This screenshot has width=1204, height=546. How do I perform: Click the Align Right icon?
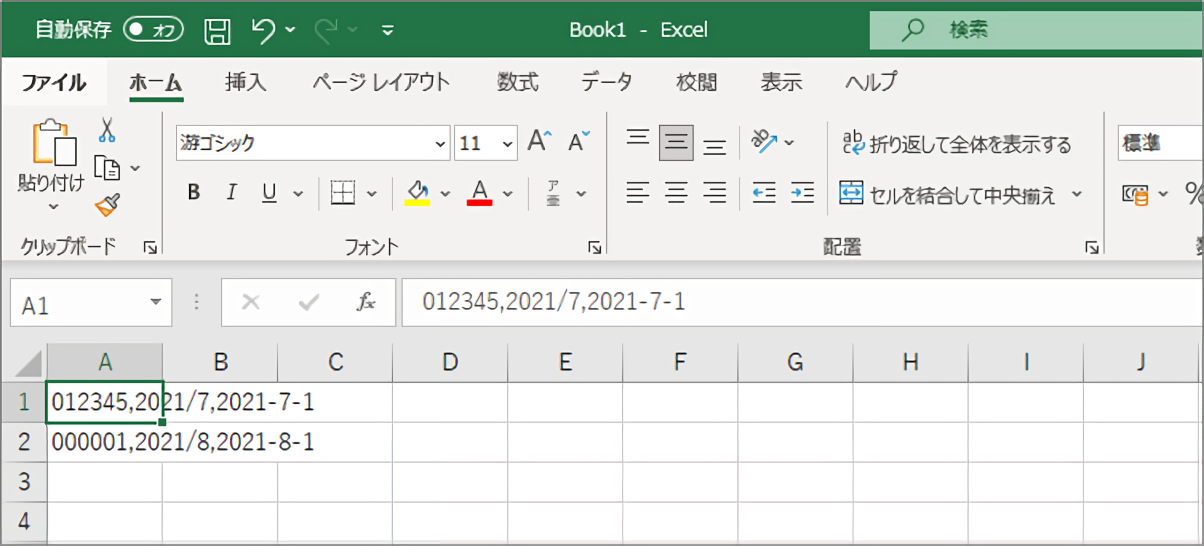click(x=714, y=193)
